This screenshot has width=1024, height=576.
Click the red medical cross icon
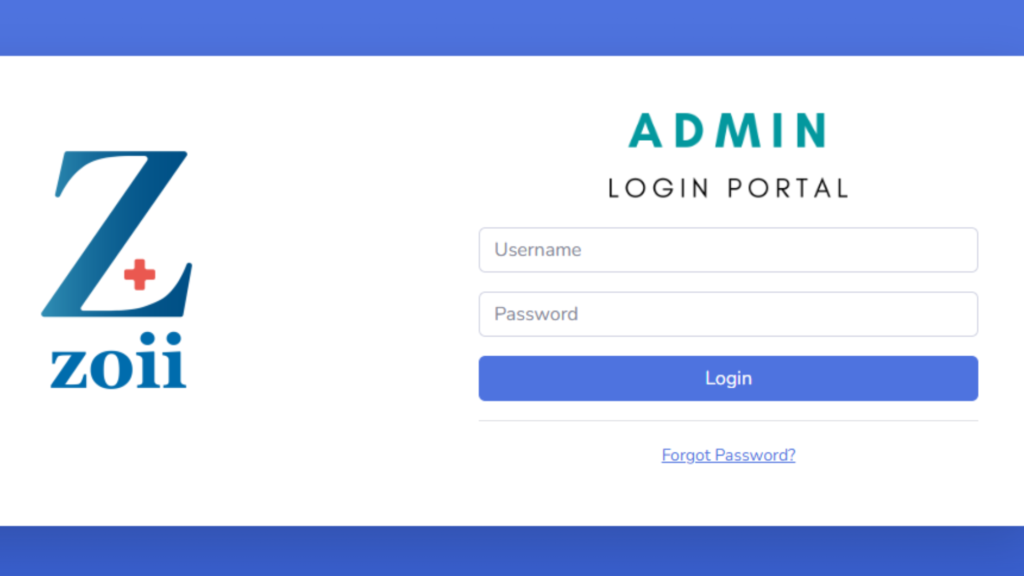click(x=139, y=274)
